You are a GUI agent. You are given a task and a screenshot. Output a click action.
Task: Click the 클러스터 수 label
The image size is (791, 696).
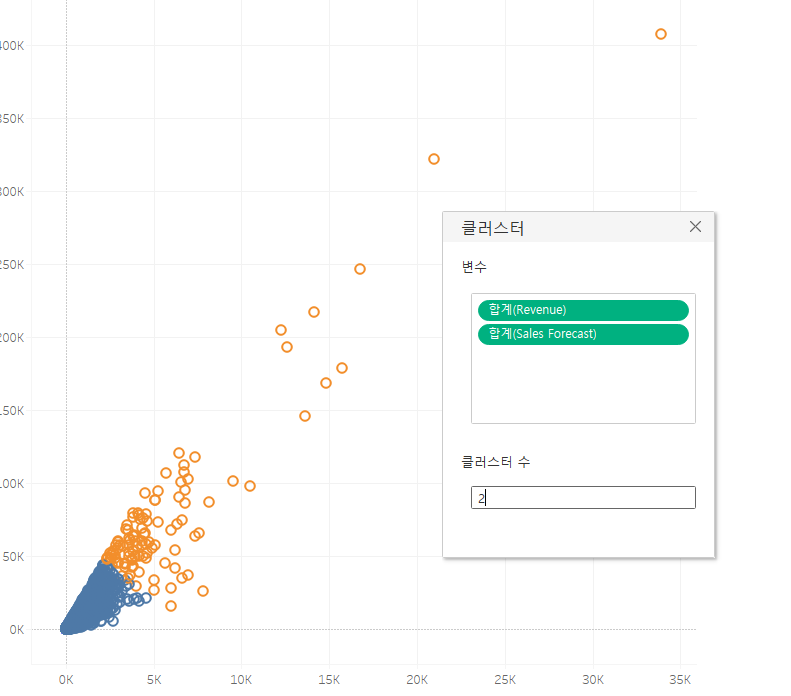tap(495, 461)
